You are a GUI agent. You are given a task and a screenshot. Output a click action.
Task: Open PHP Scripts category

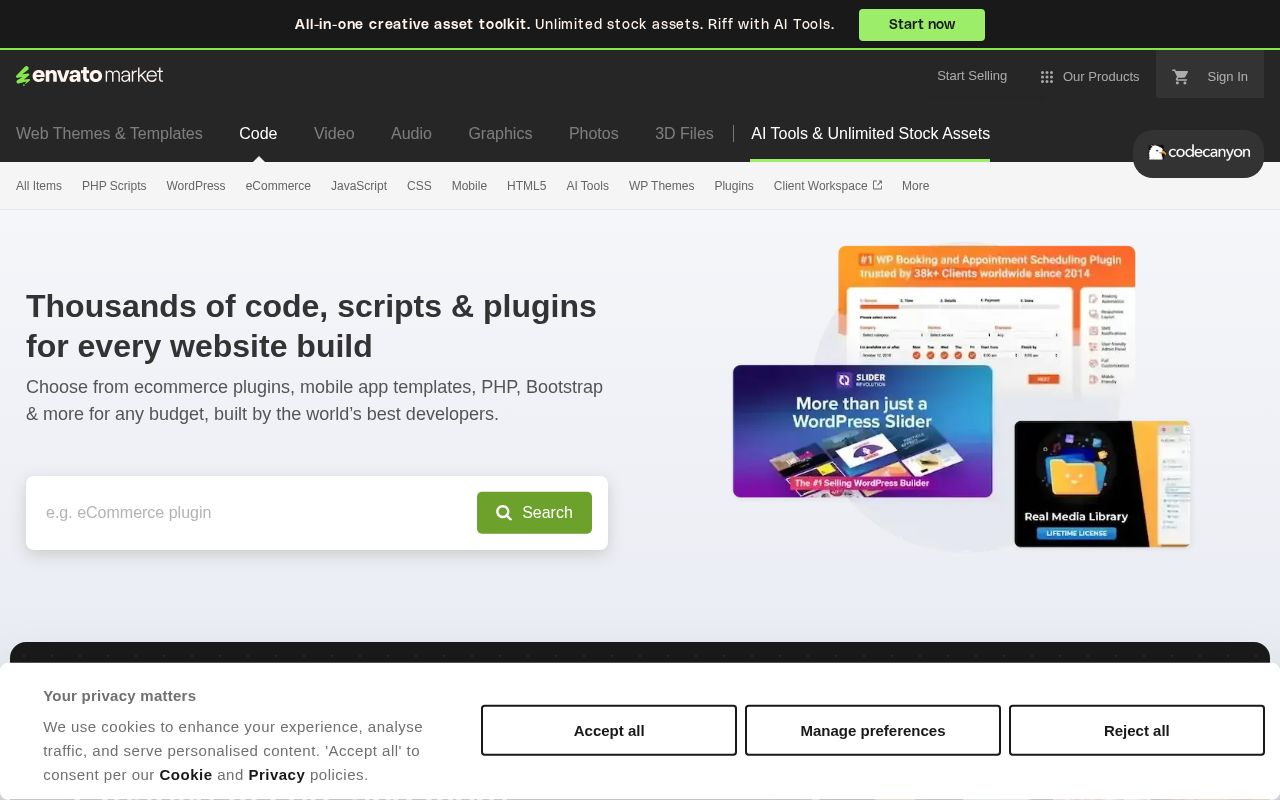click(114, 186)
